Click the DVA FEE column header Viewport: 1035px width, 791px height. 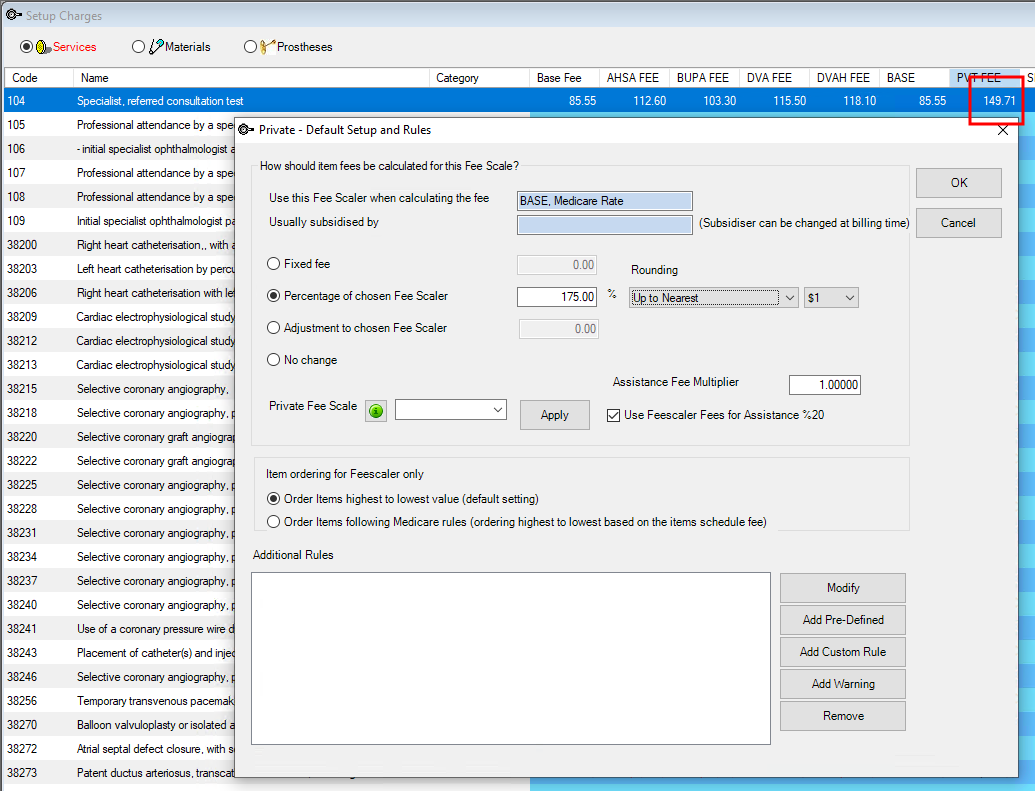point(774,78)
